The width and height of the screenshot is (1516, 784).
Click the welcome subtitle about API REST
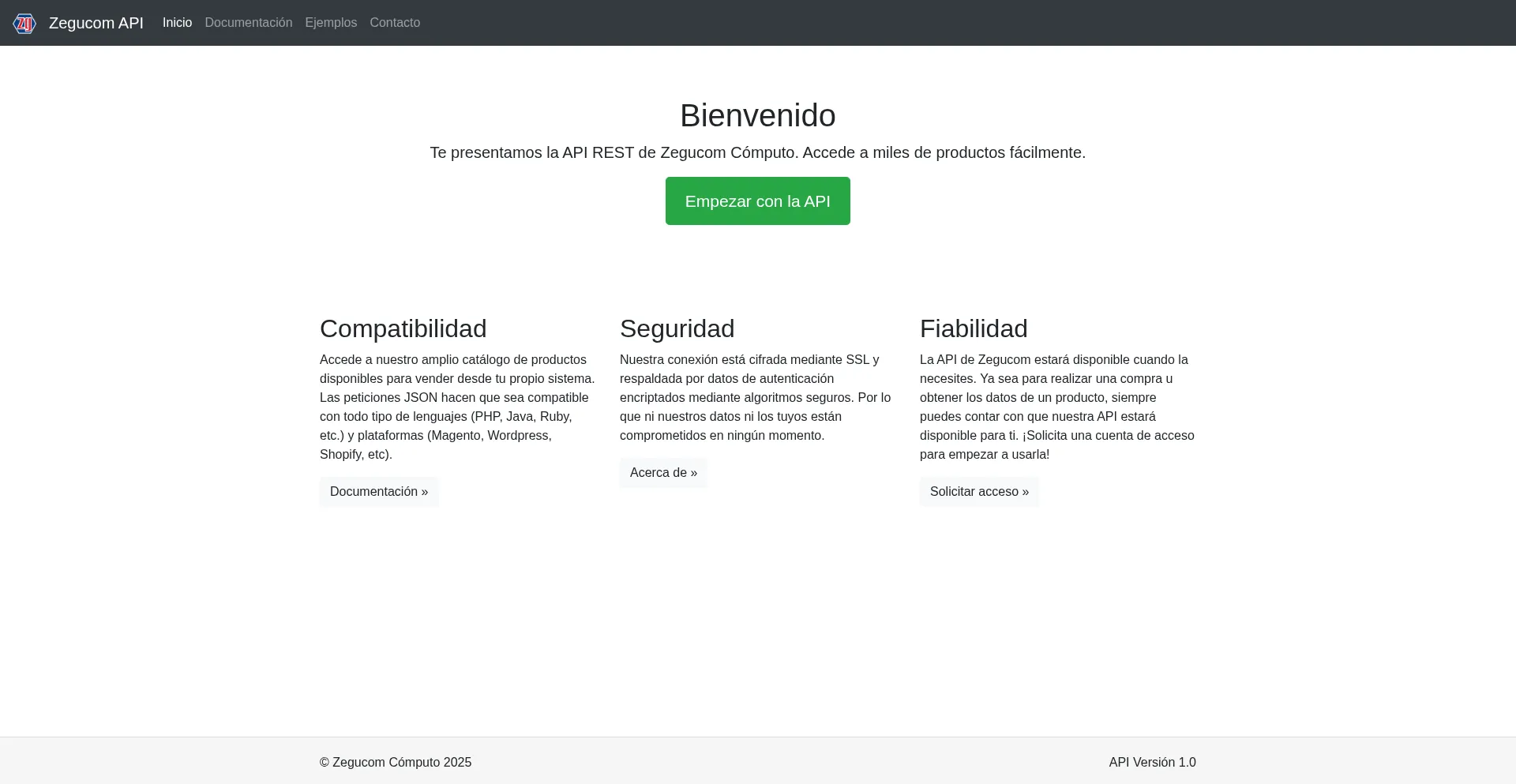757,152
